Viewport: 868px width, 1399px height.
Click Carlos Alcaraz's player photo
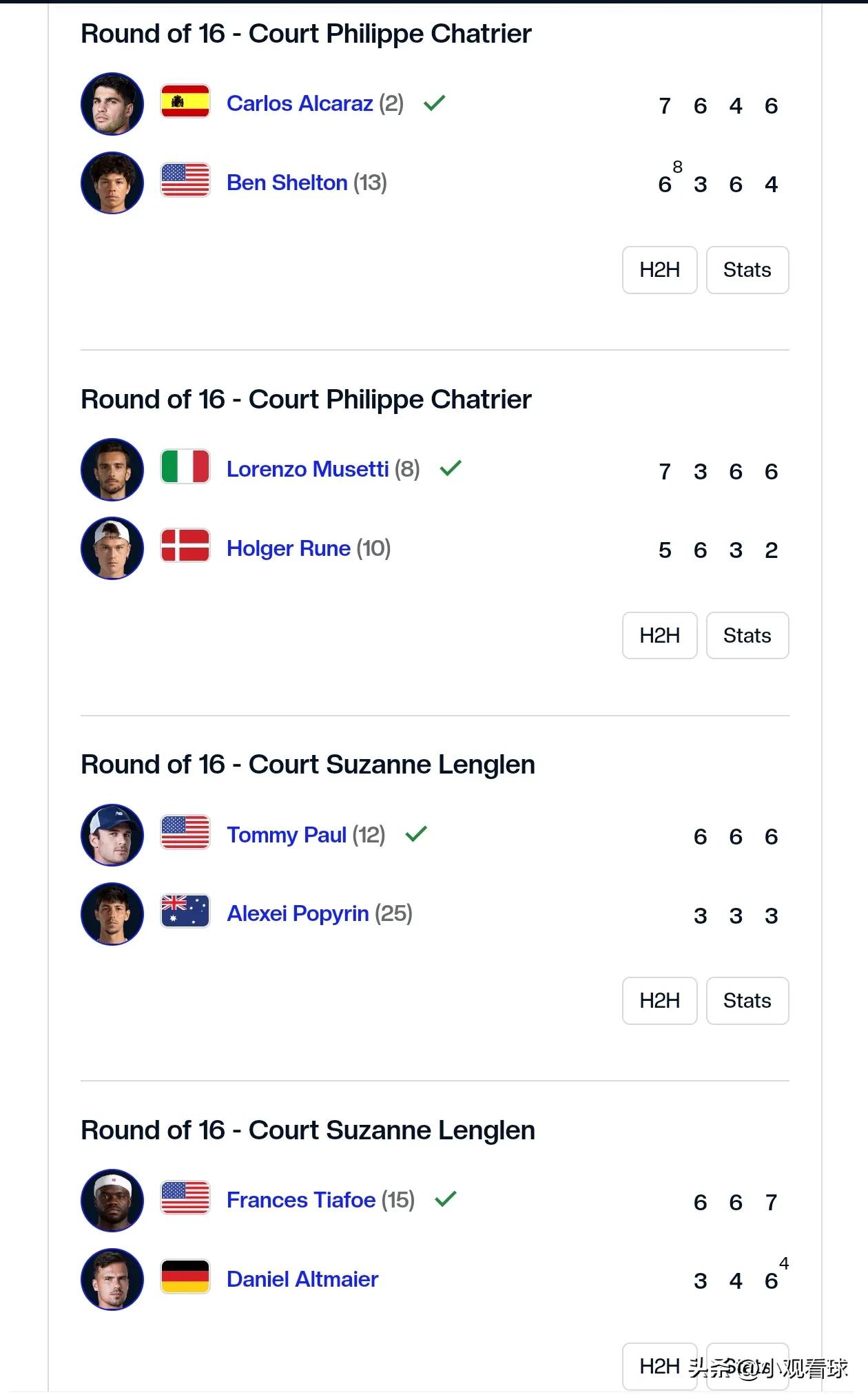coord(112,104)
